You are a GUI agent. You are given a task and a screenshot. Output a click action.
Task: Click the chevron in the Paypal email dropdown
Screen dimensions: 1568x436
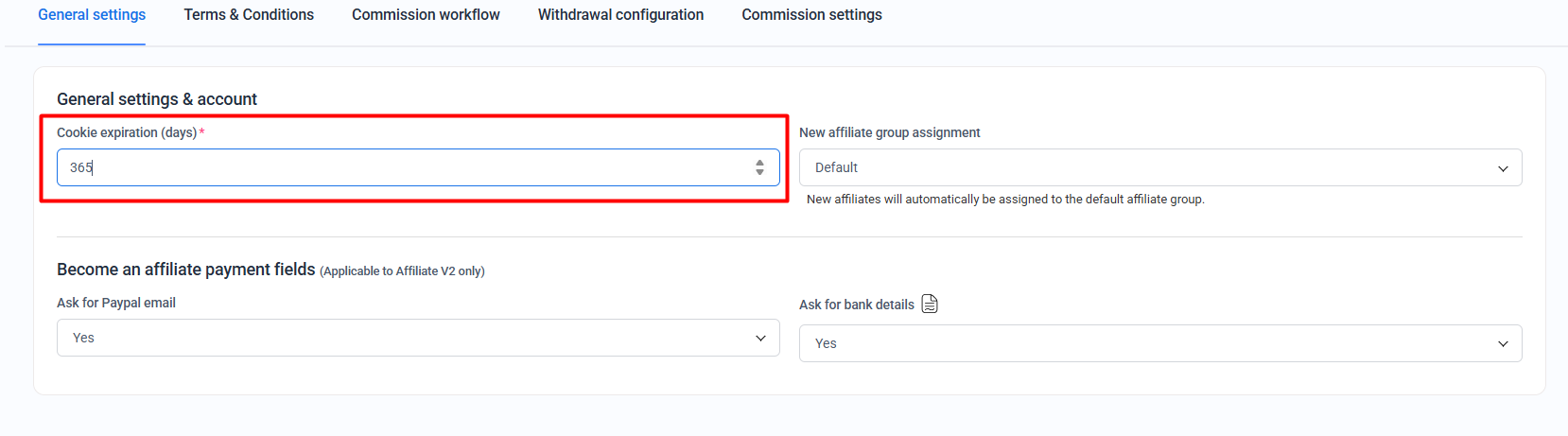click(760, 339)
